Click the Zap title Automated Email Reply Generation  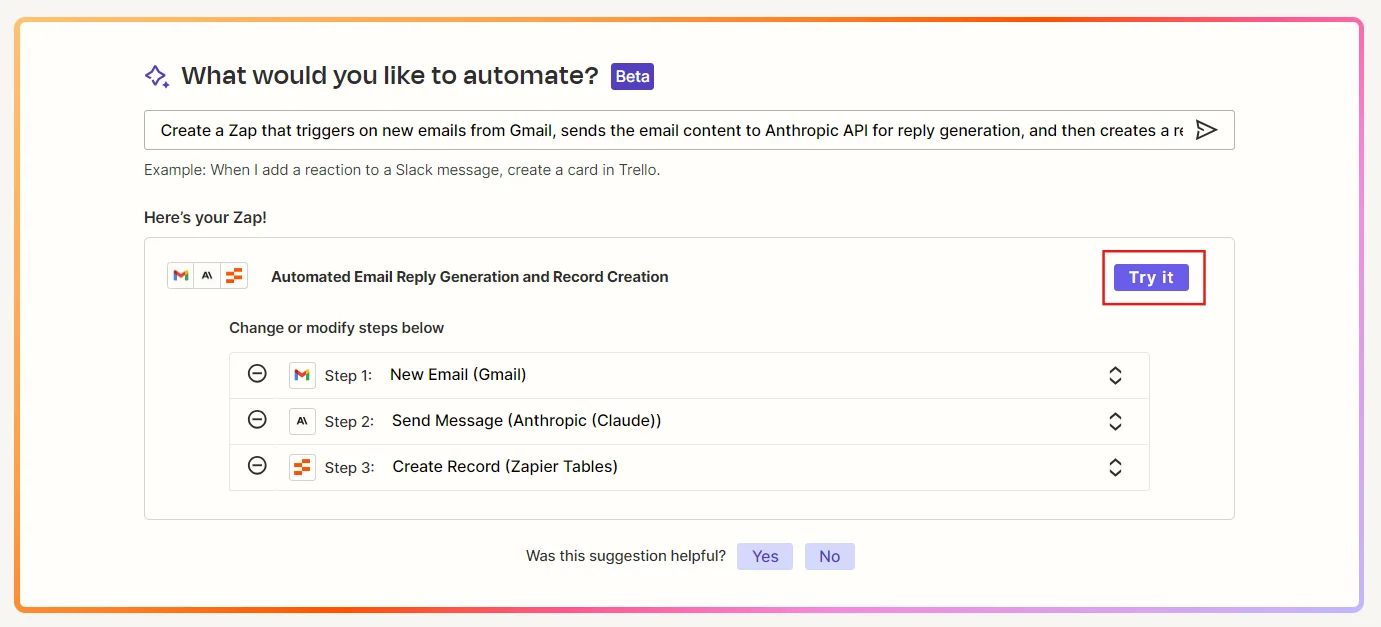(470, 277)
